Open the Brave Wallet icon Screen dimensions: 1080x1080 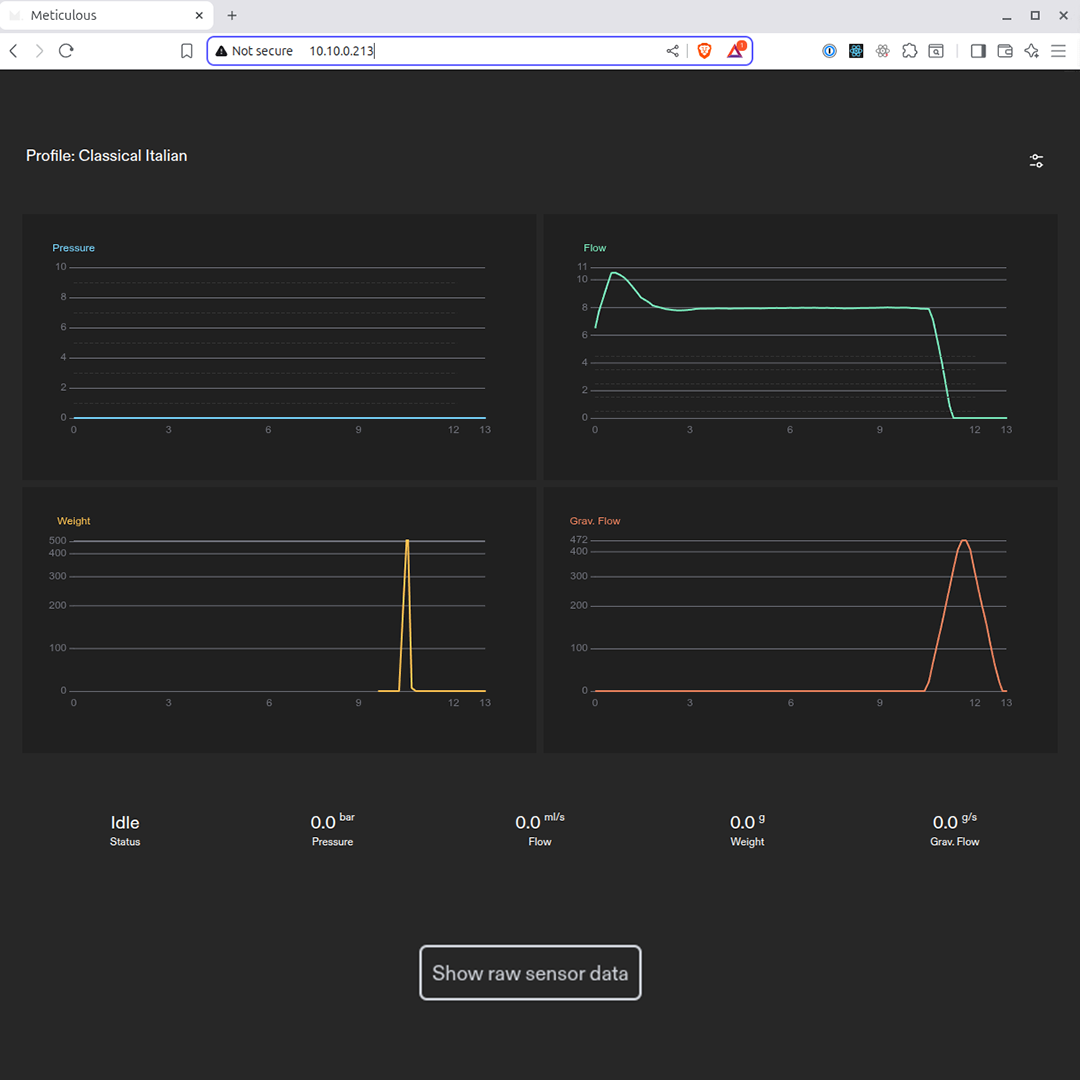[x=1005, y=51]
